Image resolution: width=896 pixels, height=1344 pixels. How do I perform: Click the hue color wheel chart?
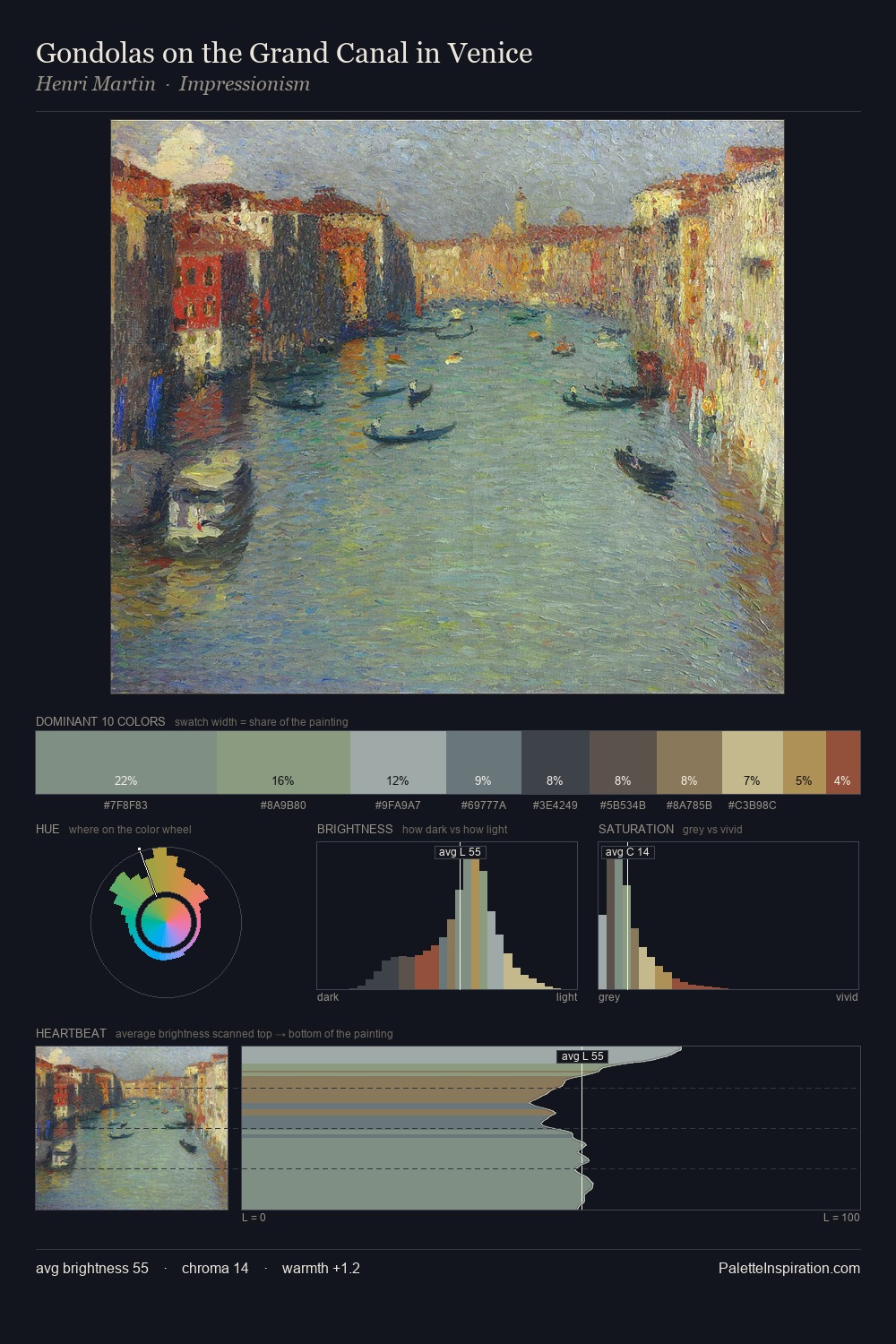tap(166, 922)
